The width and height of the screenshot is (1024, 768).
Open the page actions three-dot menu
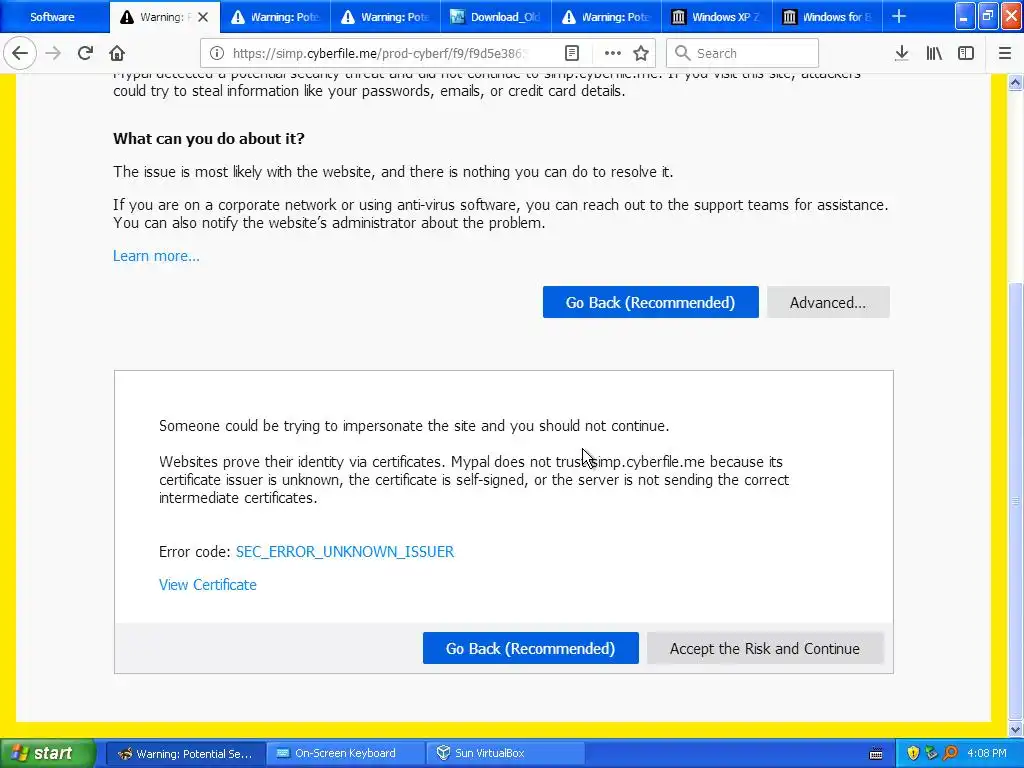click(613, 53)
